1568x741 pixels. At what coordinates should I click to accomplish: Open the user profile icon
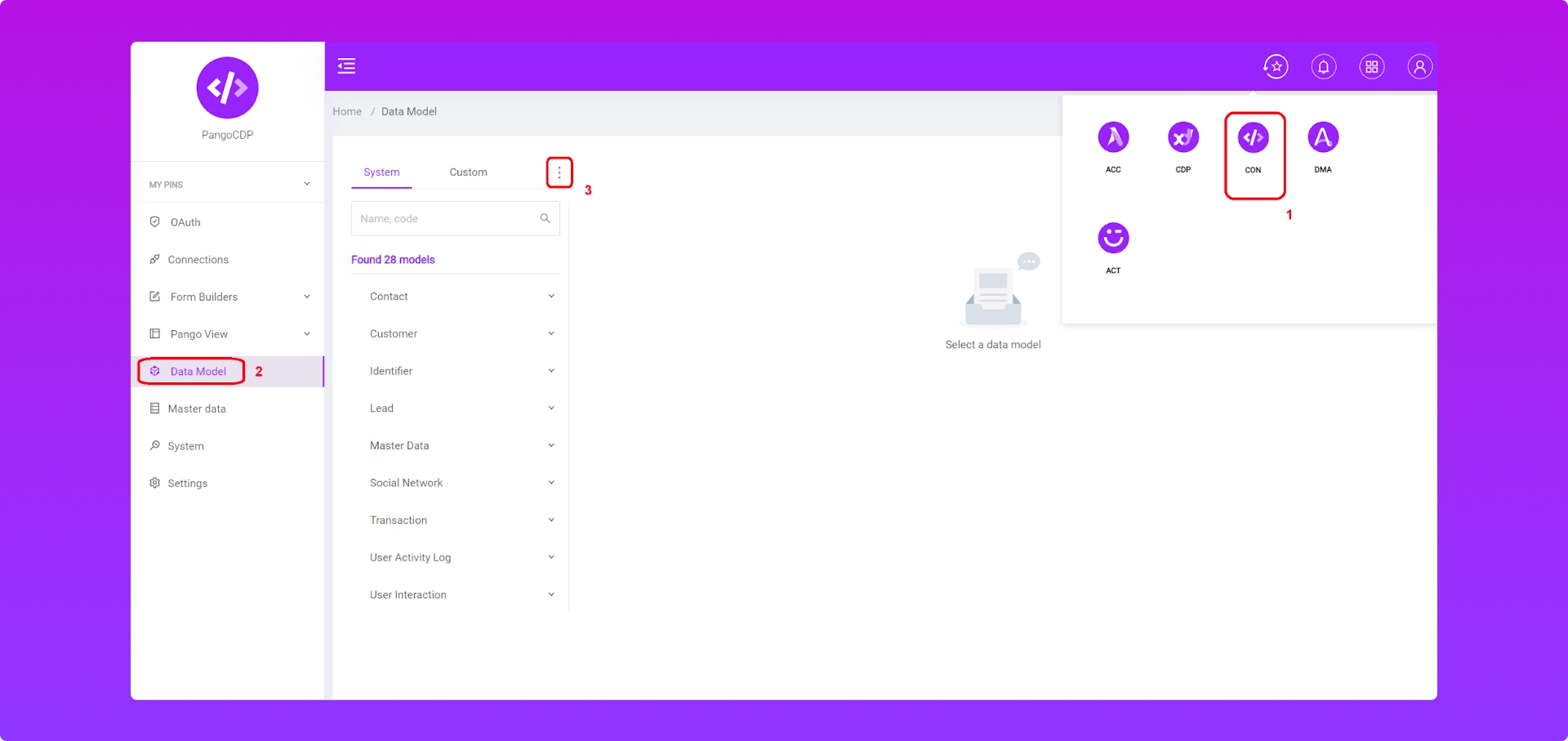1419,67
